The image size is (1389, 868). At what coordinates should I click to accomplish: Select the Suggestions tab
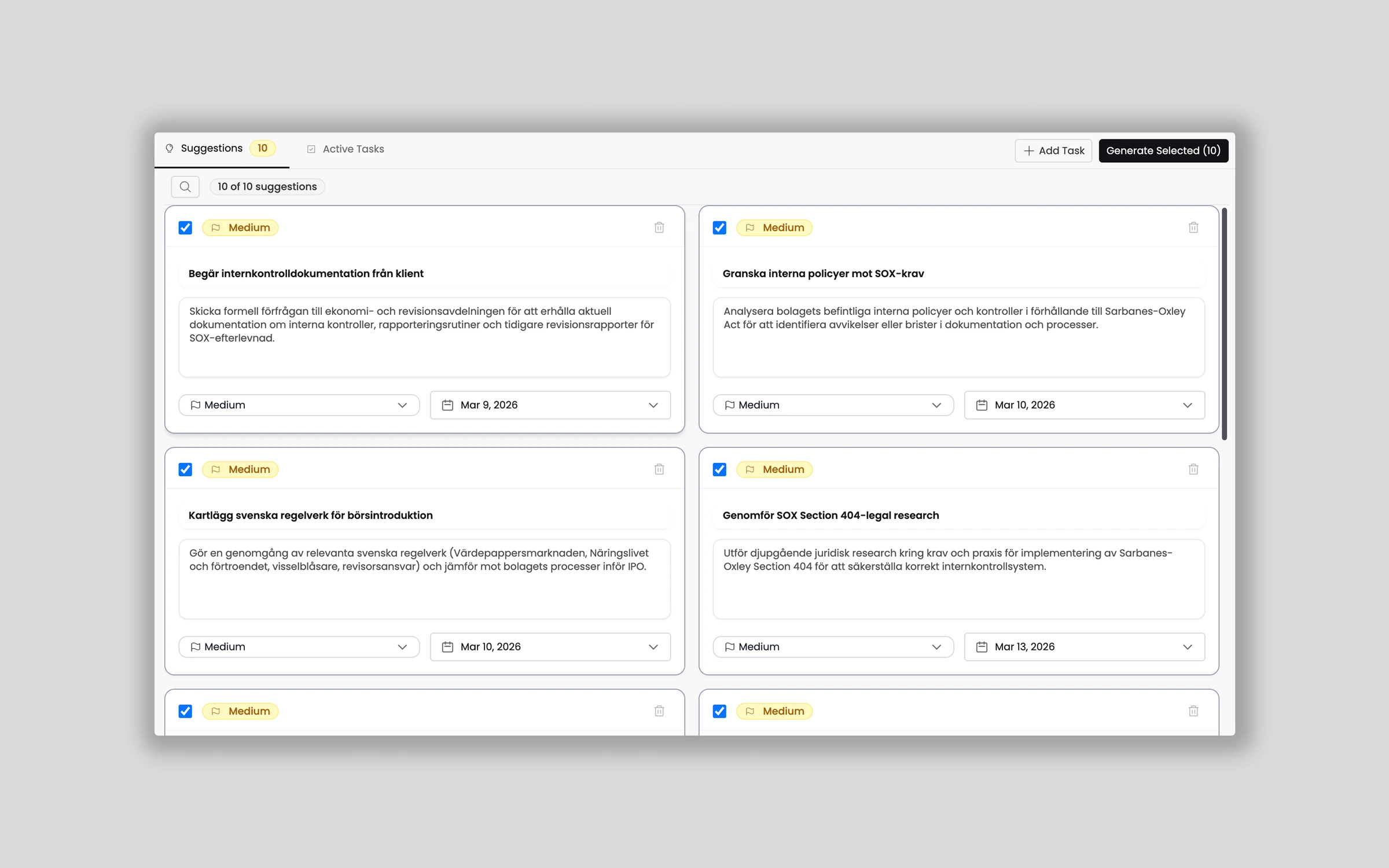click(x=211, y=148)
